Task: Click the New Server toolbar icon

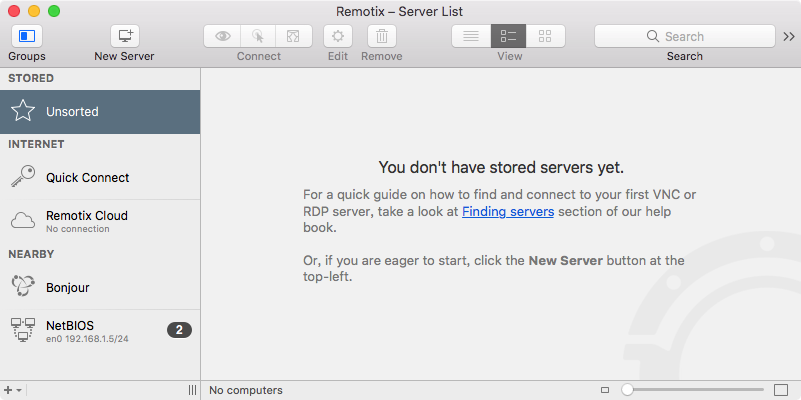Action: [x=125, y=36]
